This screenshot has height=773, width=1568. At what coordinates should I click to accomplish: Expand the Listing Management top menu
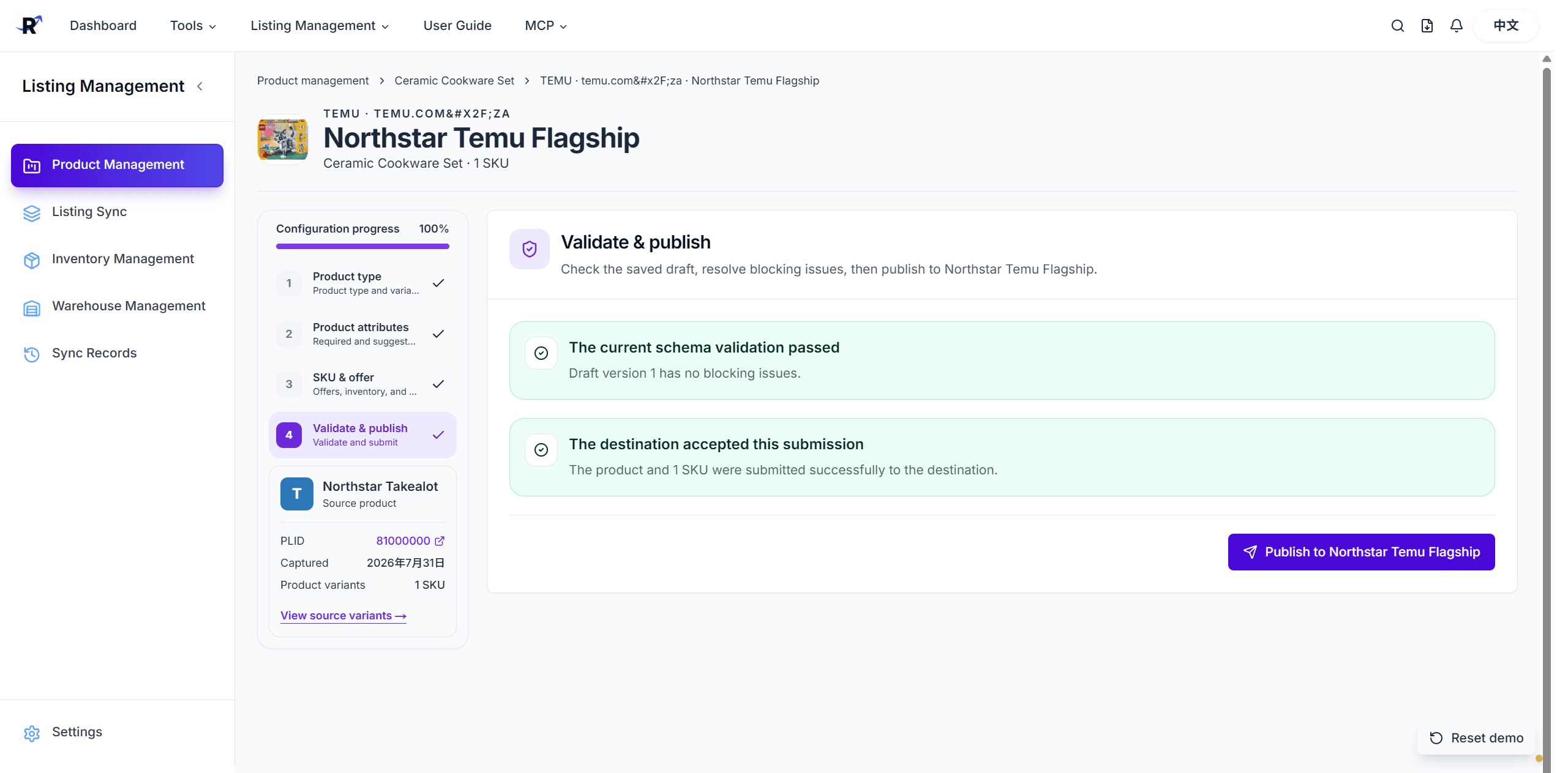point(320,26)
